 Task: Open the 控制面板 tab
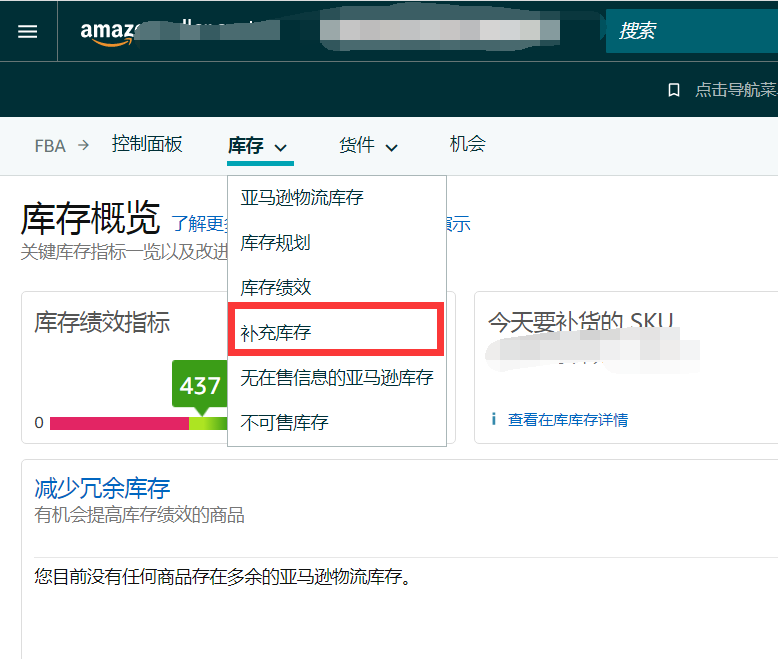[147, 144]
